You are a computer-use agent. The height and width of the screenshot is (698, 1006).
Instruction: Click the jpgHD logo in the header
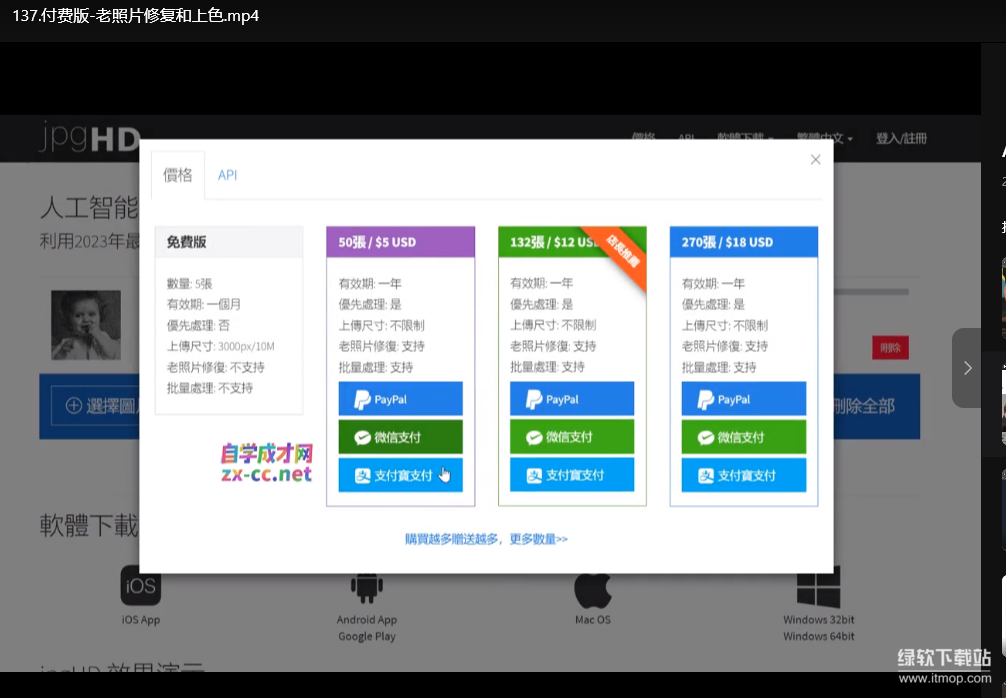(90, 137)
